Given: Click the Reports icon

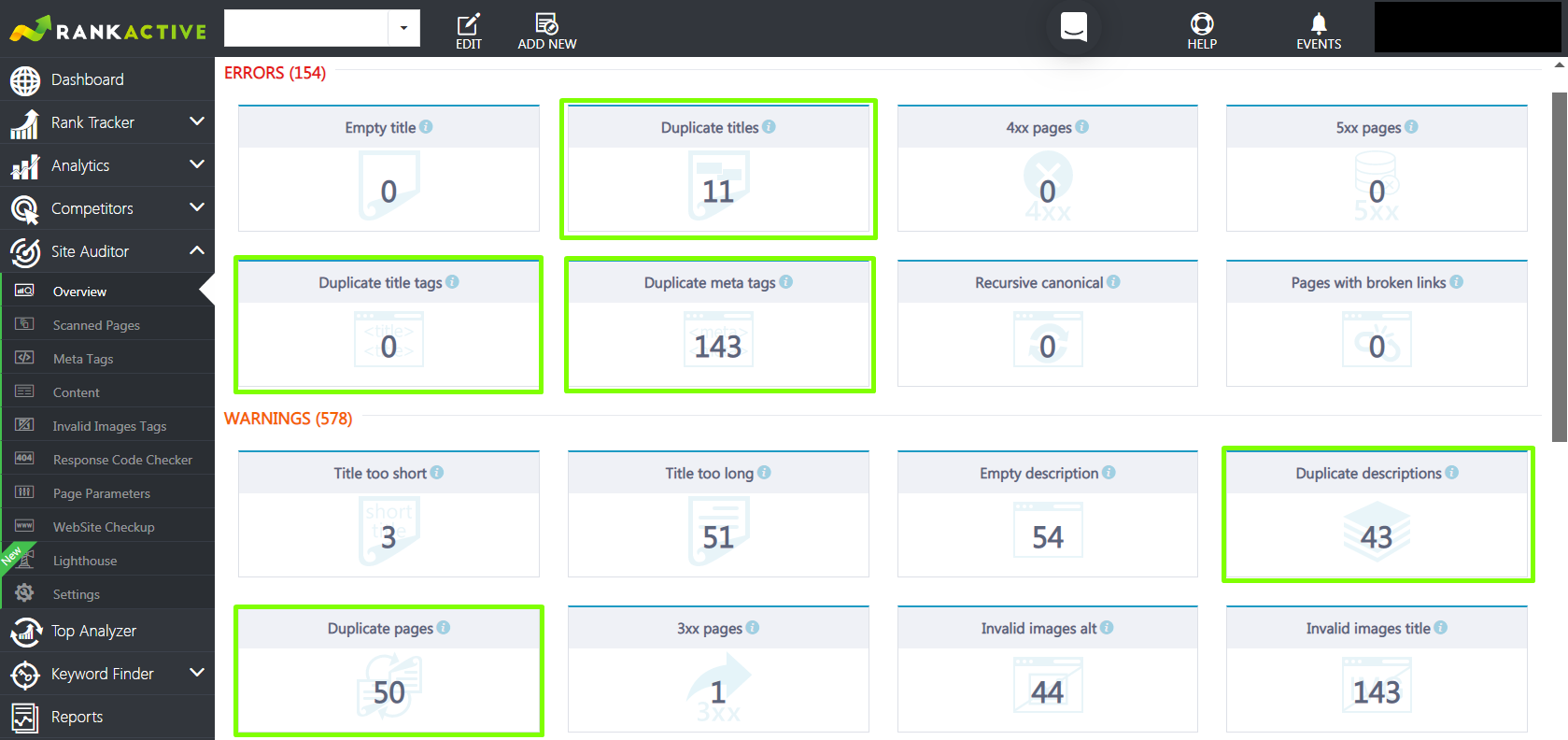Looking at the screenshot, I should coord(25,718).
